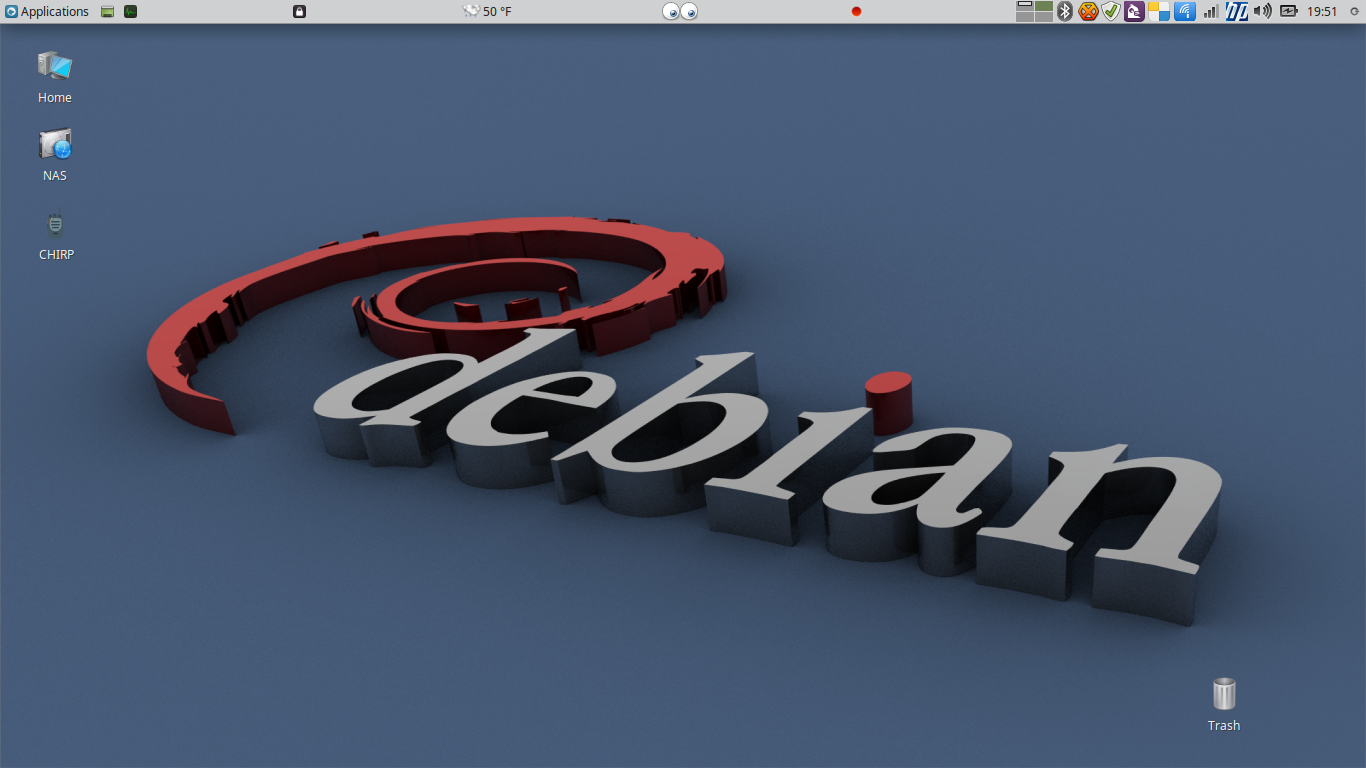Viewport: 1366px width, 768px height.
Task: Open the Bluetooth tray icon
Action: (x=1066, y=12)
